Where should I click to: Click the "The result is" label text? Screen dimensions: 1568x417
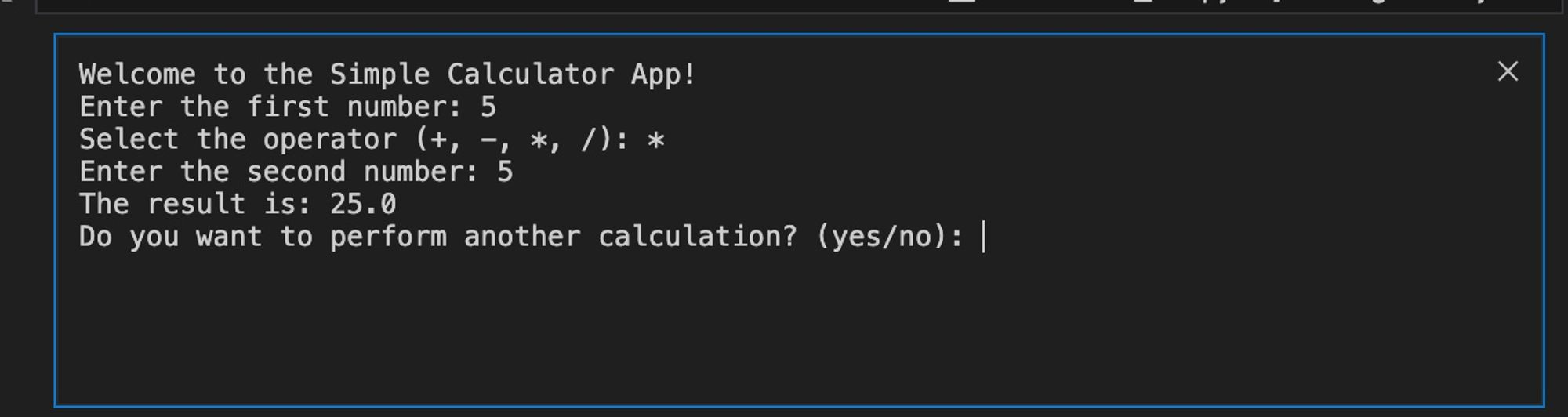[x=194, y=205]
